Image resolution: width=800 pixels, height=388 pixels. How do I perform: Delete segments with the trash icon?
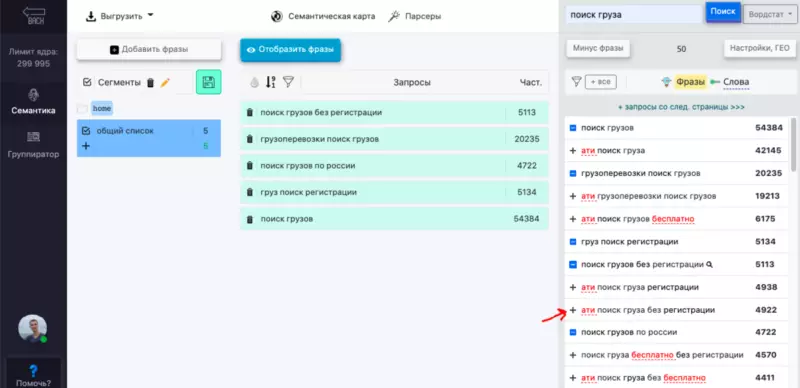click(150, 83)
